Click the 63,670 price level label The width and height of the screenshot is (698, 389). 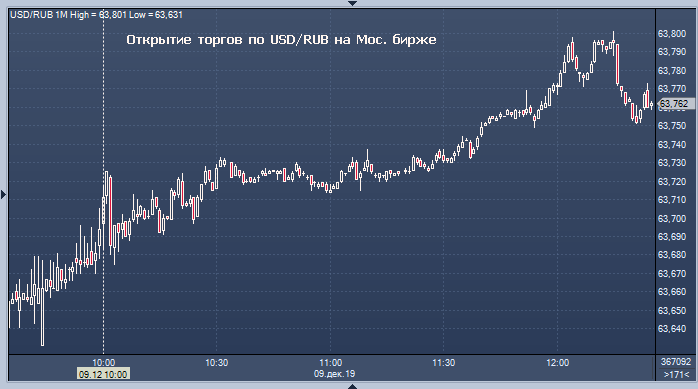point(672,273)
